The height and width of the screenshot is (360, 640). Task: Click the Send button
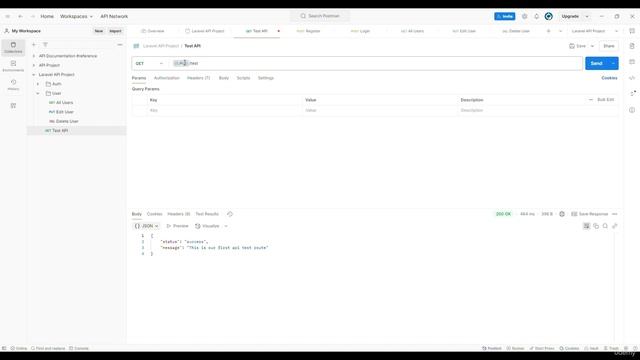(x=596, y=63)
